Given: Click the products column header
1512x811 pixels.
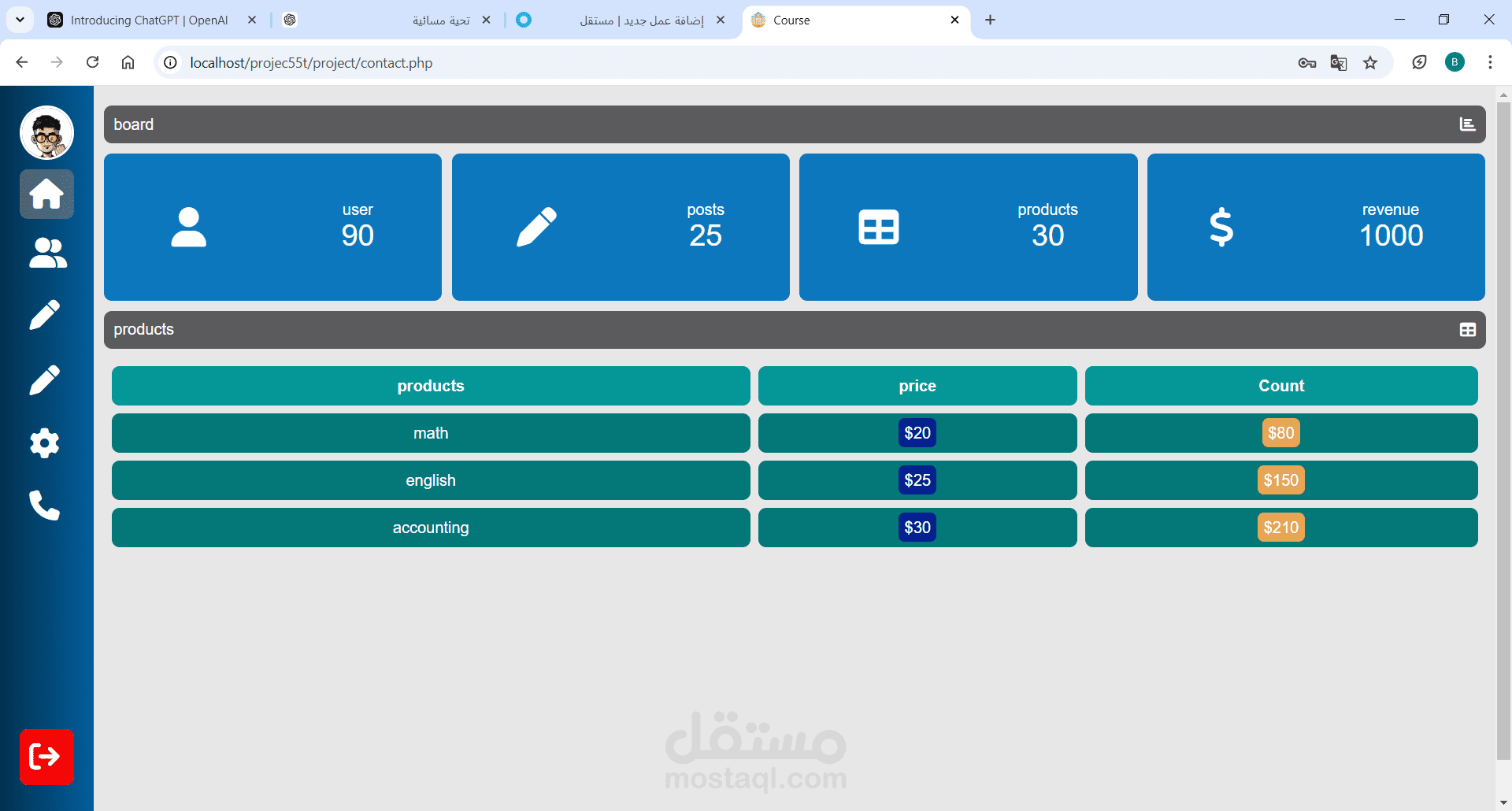Looking at the screenshot, I should click(431, 386).
